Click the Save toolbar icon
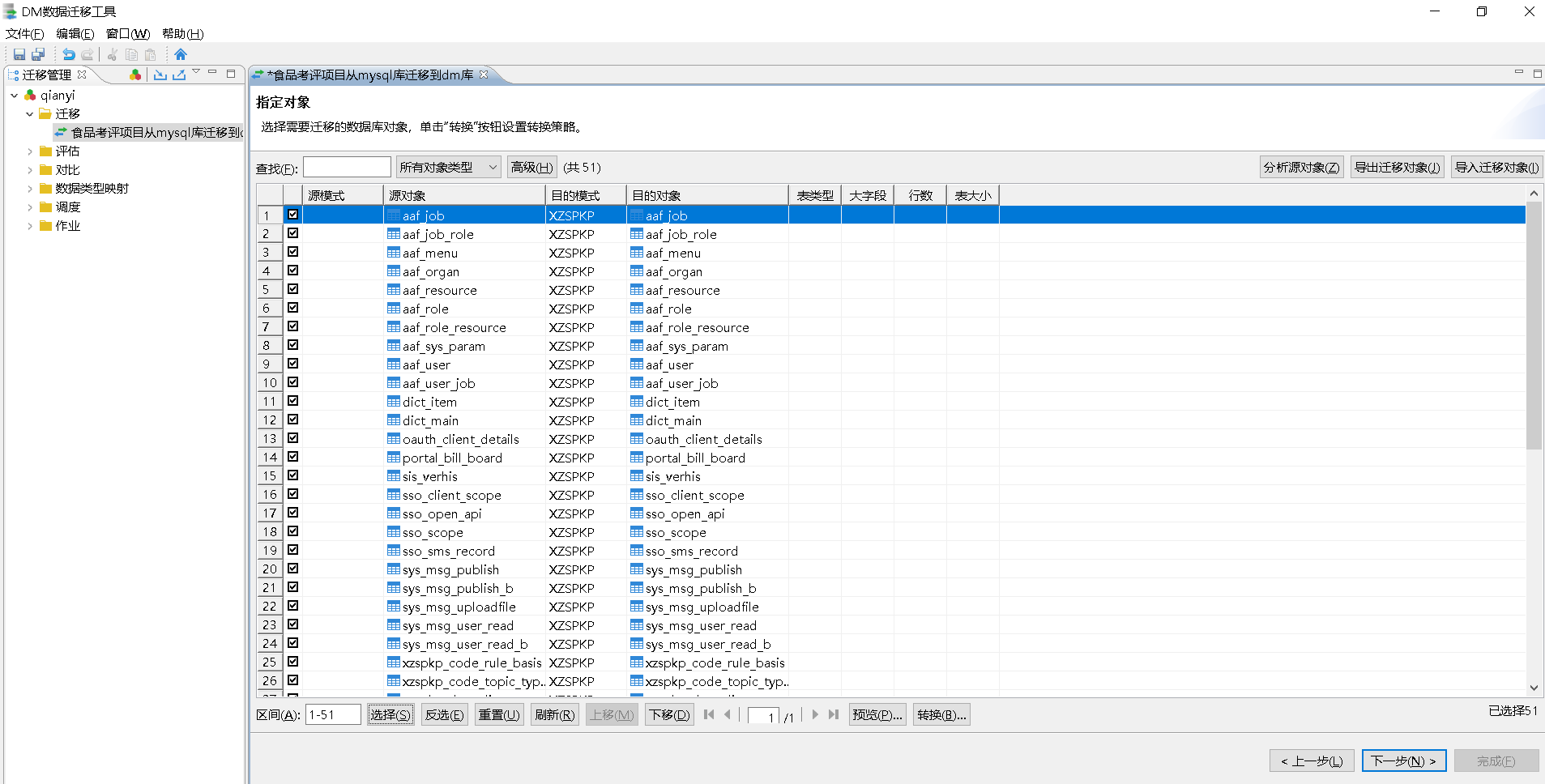The width and height of the screenshot is (1545, 784). pyautogui.click(x=19, y=54)
